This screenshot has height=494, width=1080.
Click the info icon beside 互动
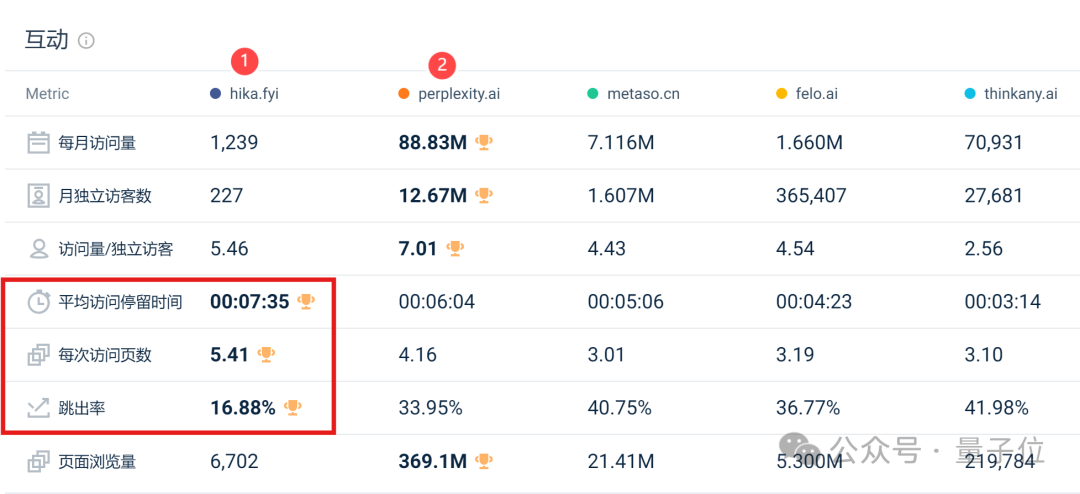86,41
